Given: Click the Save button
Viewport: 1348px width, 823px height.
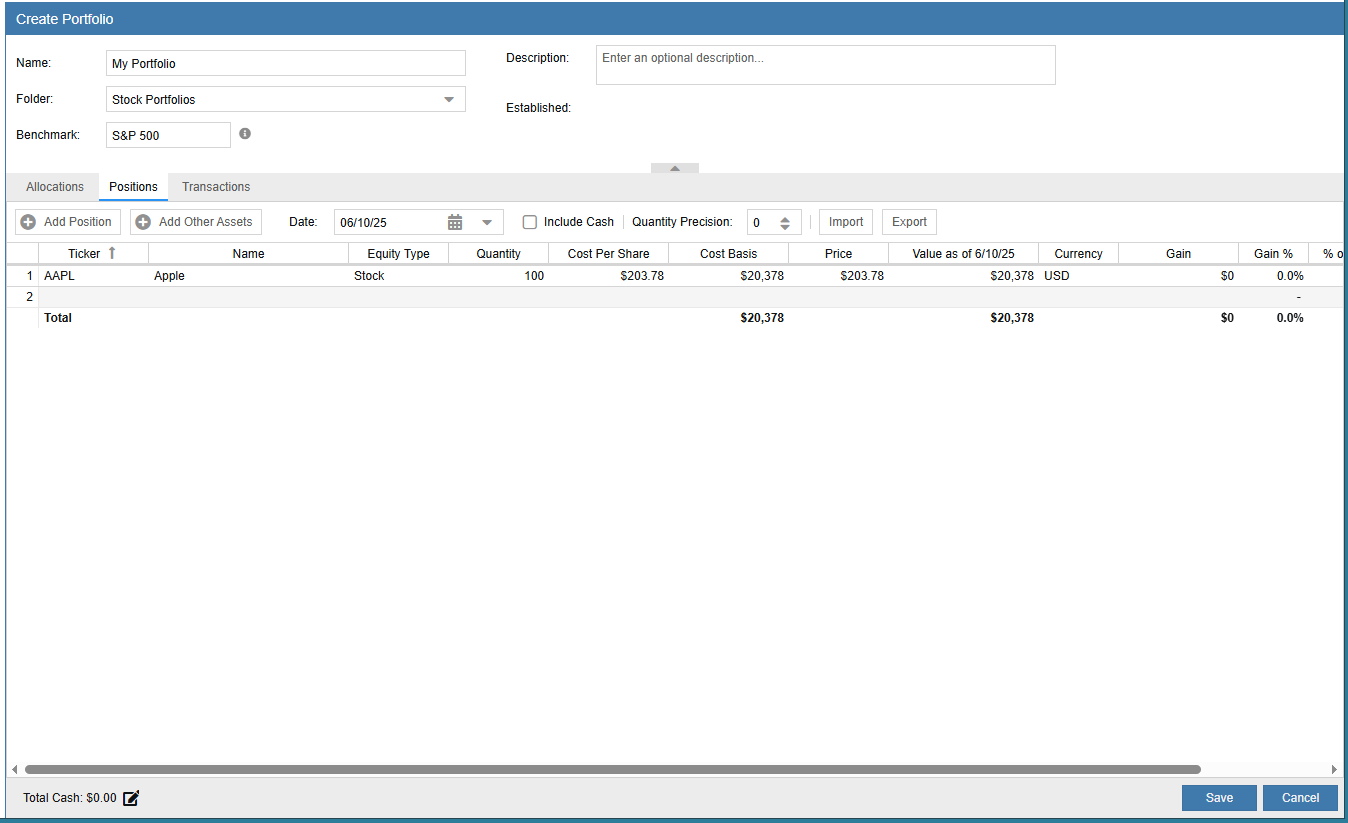Looking at the screenshot, I should 1219,798.
